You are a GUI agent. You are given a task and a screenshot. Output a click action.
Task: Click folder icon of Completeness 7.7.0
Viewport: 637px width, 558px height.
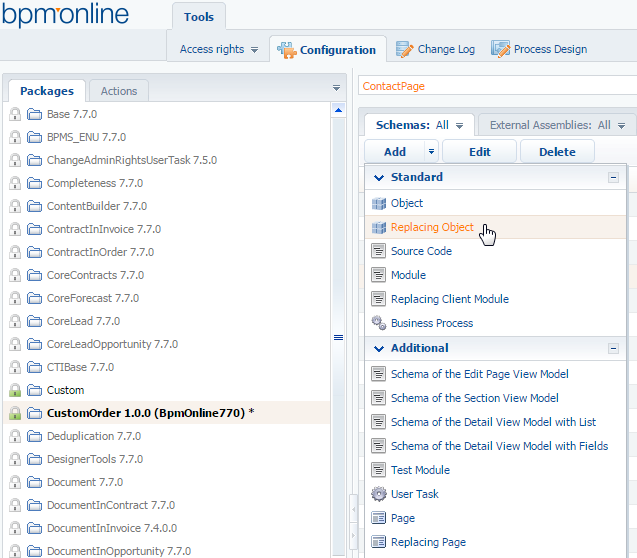(35, 183)
